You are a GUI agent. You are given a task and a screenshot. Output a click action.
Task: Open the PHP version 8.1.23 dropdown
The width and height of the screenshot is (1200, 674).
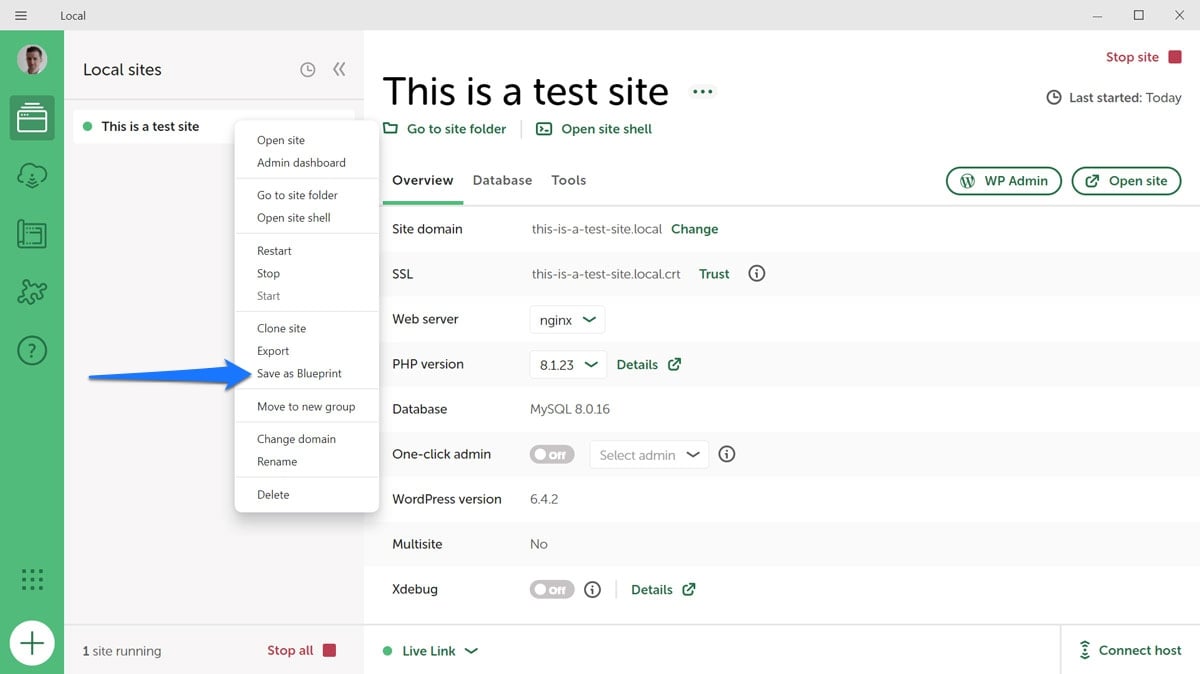[x=567, y=365]
